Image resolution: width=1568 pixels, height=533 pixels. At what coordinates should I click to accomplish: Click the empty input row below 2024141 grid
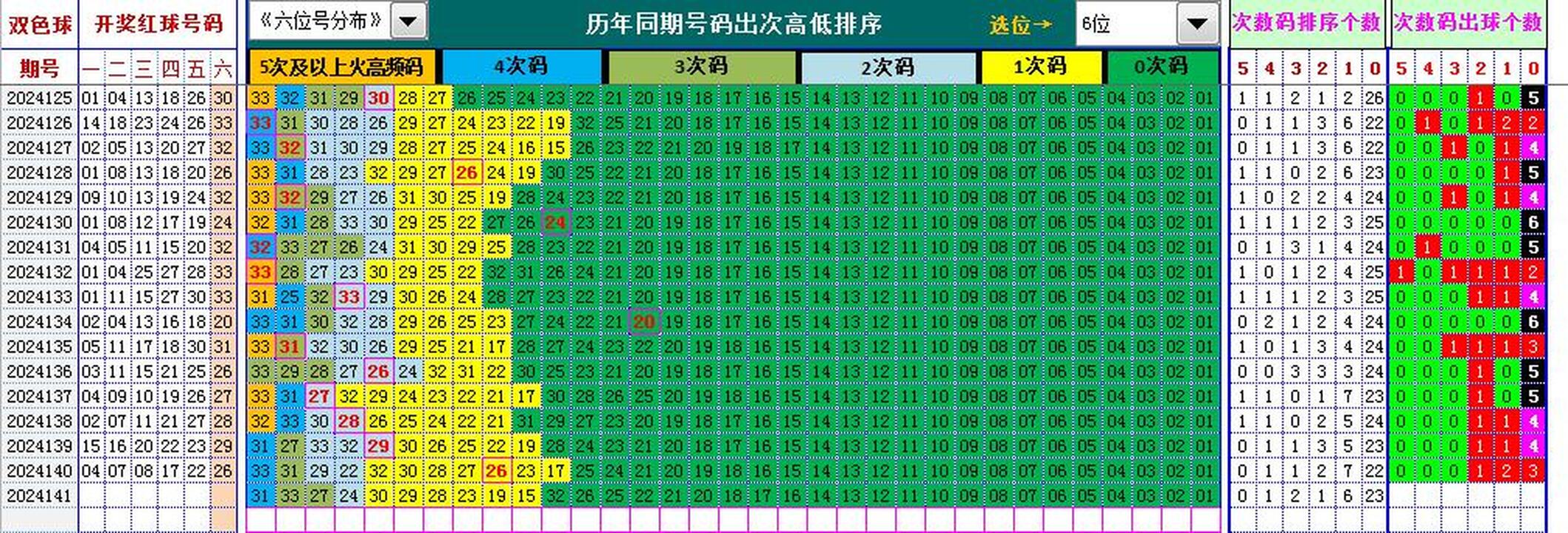(x=733, y=520)
